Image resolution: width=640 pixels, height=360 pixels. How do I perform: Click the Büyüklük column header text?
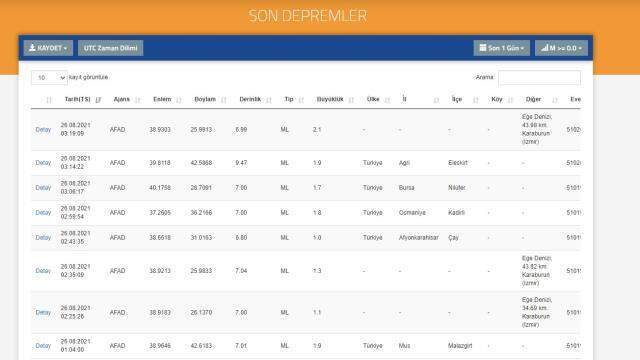point(330,99)
